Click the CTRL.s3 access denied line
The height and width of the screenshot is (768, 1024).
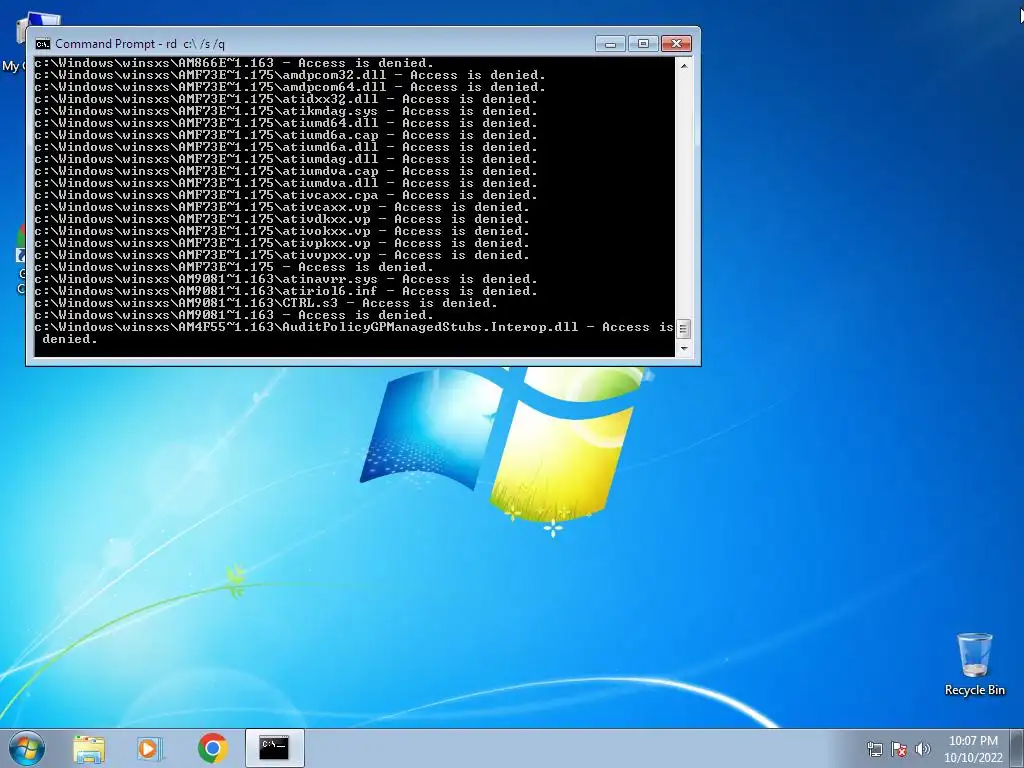[x=266, y=303]
